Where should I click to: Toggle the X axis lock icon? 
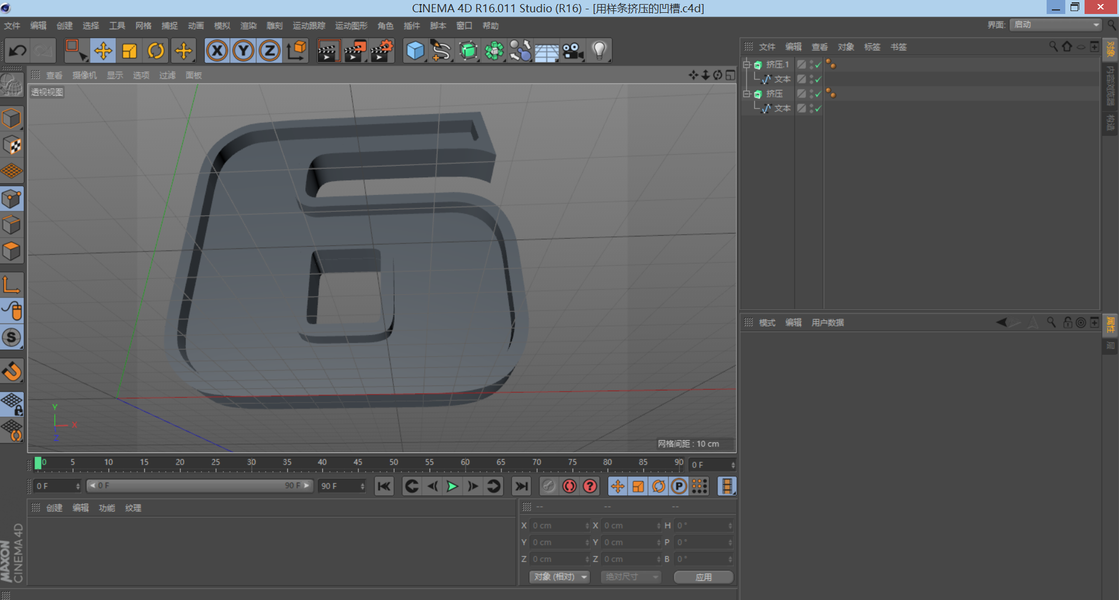coord(216,50)
